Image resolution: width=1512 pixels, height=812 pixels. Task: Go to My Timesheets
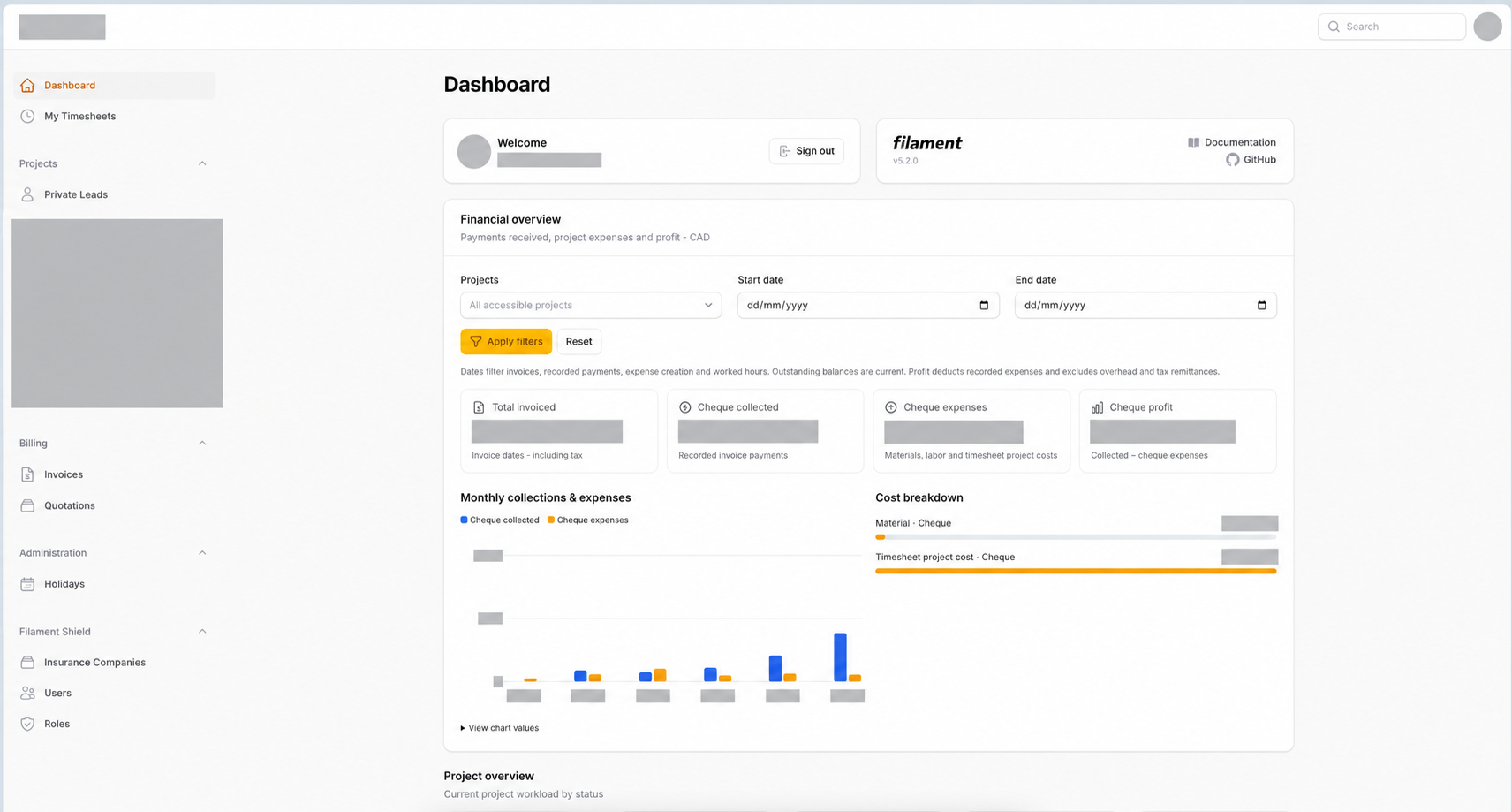[x=114, y=117]
